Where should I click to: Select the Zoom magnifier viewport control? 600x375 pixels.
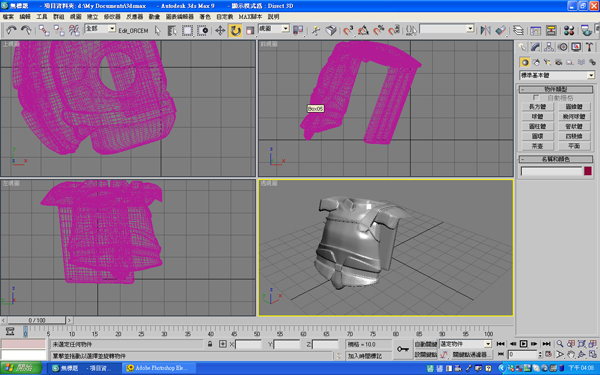560,344
